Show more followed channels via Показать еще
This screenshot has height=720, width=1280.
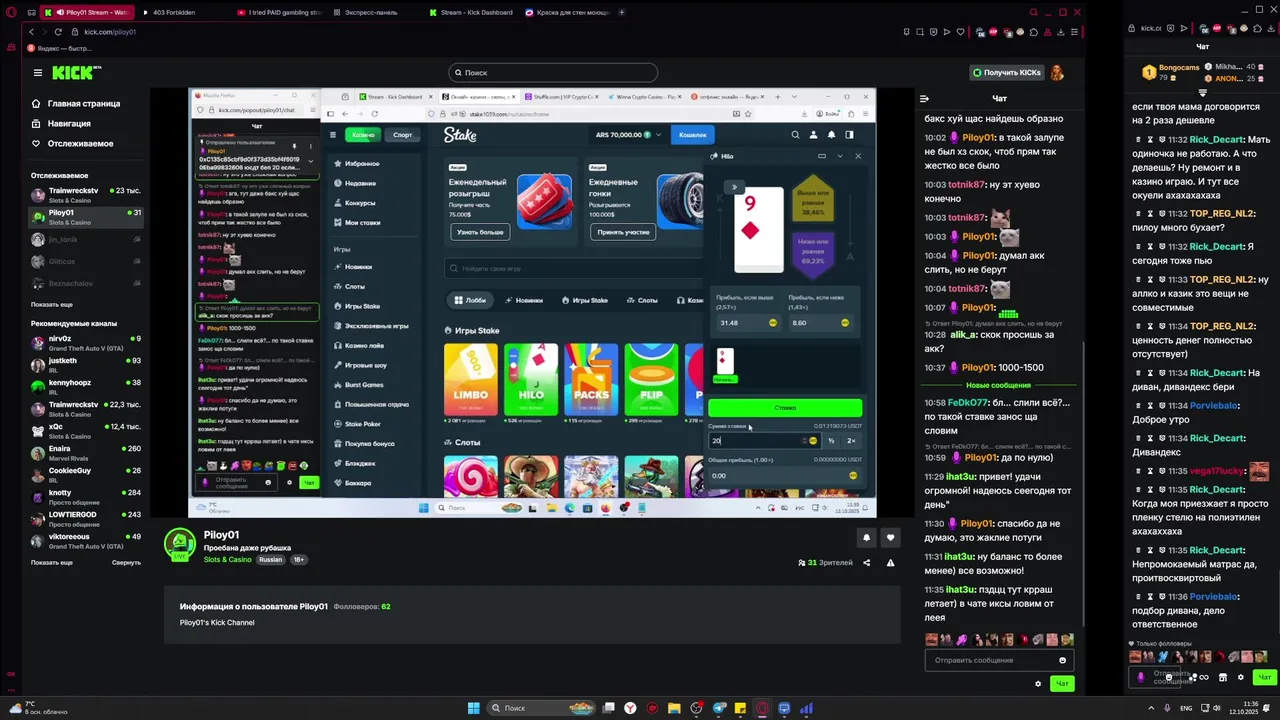52,304
